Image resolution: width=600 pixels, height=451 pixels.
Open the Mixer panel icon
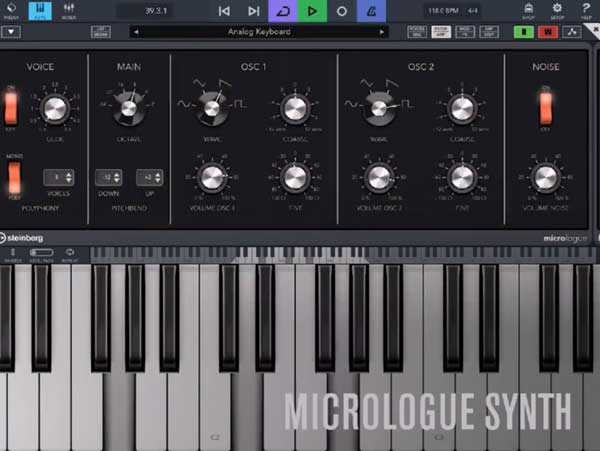coord(68,10)
